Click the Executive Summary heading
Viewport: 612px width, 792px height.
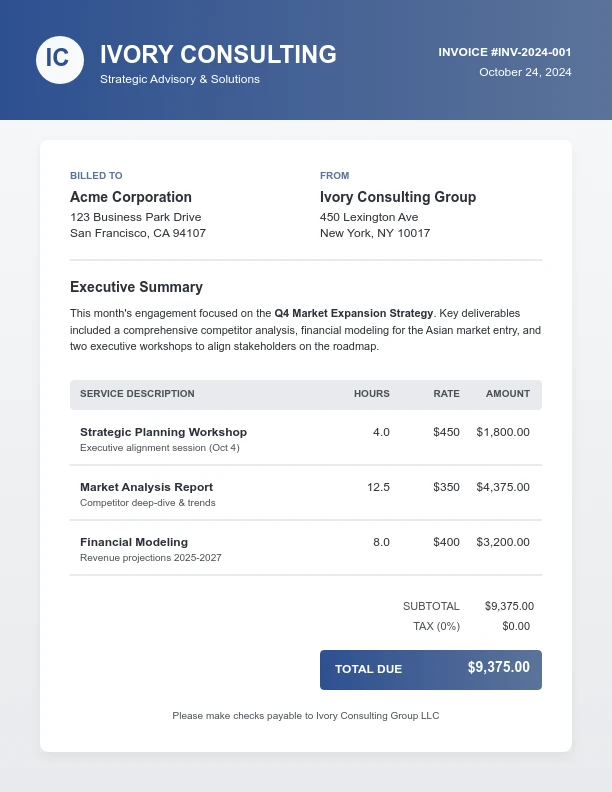[x=136, y=287]
